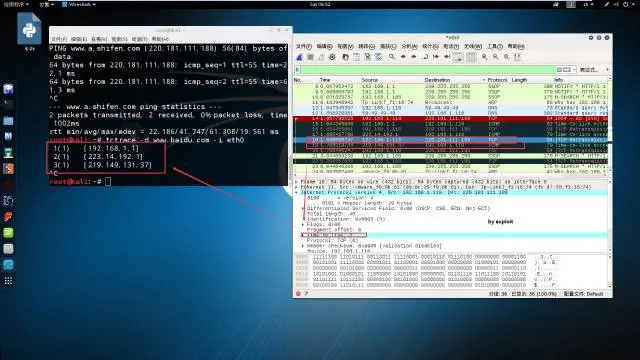Open the Files folder icon in the dock
Screen dimensions: 640x360
point(8,121)
